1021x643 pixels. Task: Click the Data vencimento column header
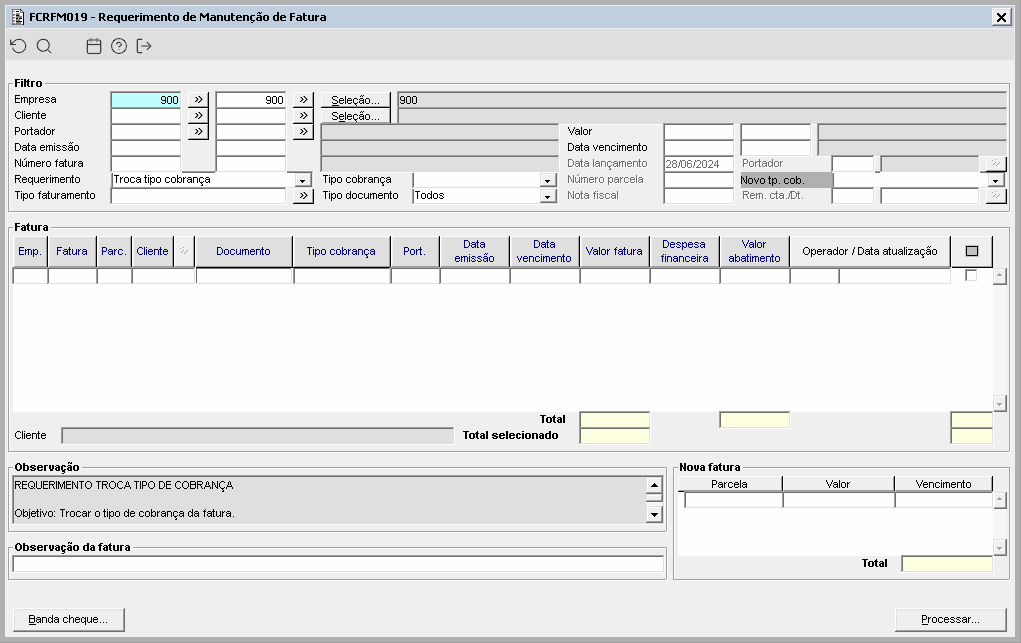544,251
